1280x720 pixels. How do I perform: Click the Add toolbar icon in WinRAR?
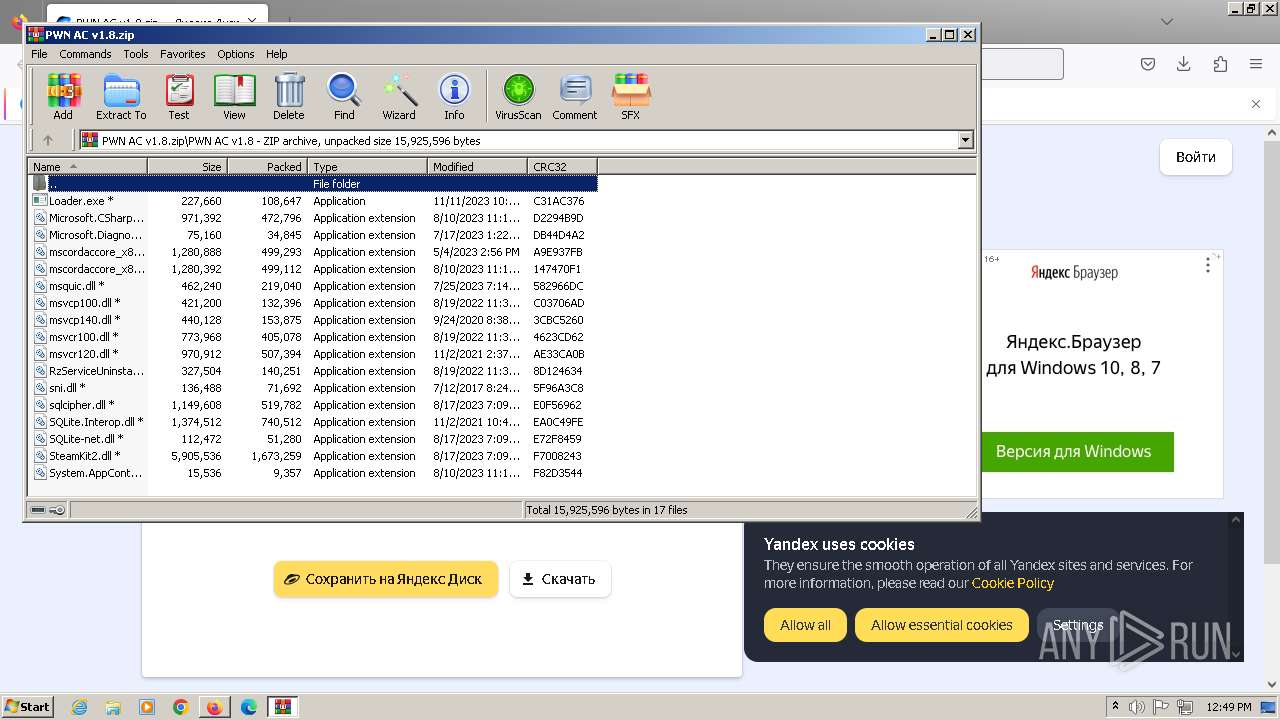pyautogui.click(x=63, y=96)
